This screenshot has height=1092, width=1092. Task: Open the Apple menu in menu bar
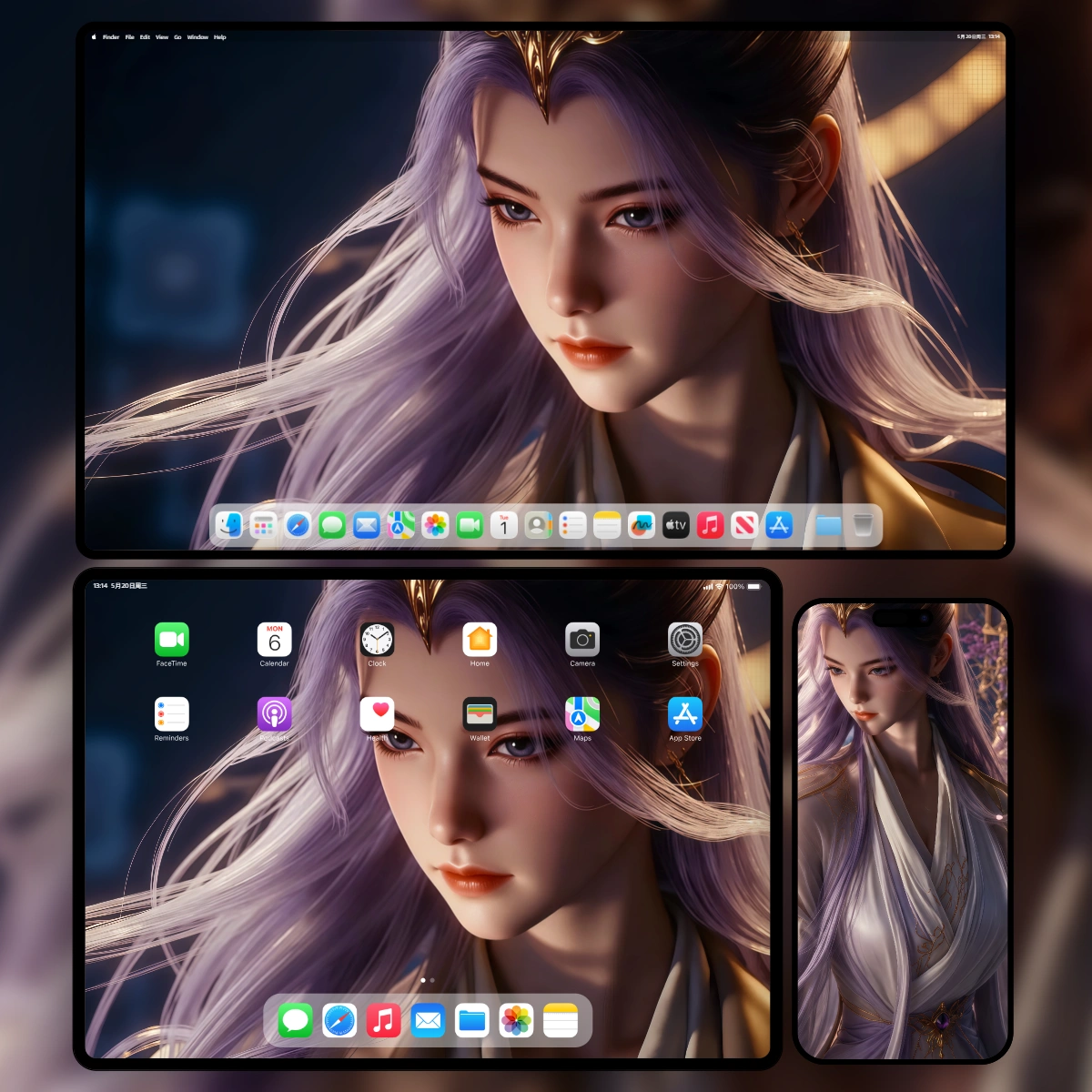[94, 37]
